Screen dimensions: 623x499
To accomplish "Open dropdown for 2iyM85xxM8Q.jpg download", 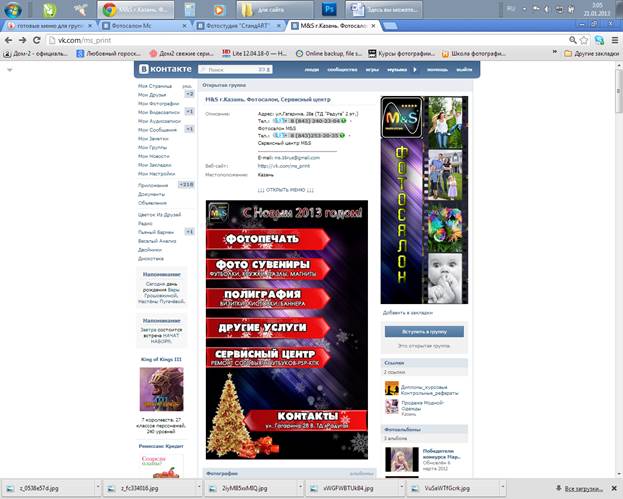I will [300, 486].
